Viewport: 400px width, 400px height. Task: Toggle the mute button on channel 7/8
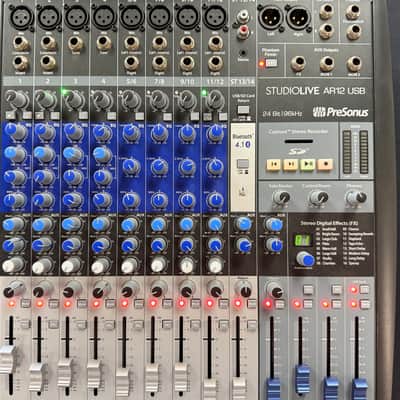pyautogui.click(x=167, y=303)
